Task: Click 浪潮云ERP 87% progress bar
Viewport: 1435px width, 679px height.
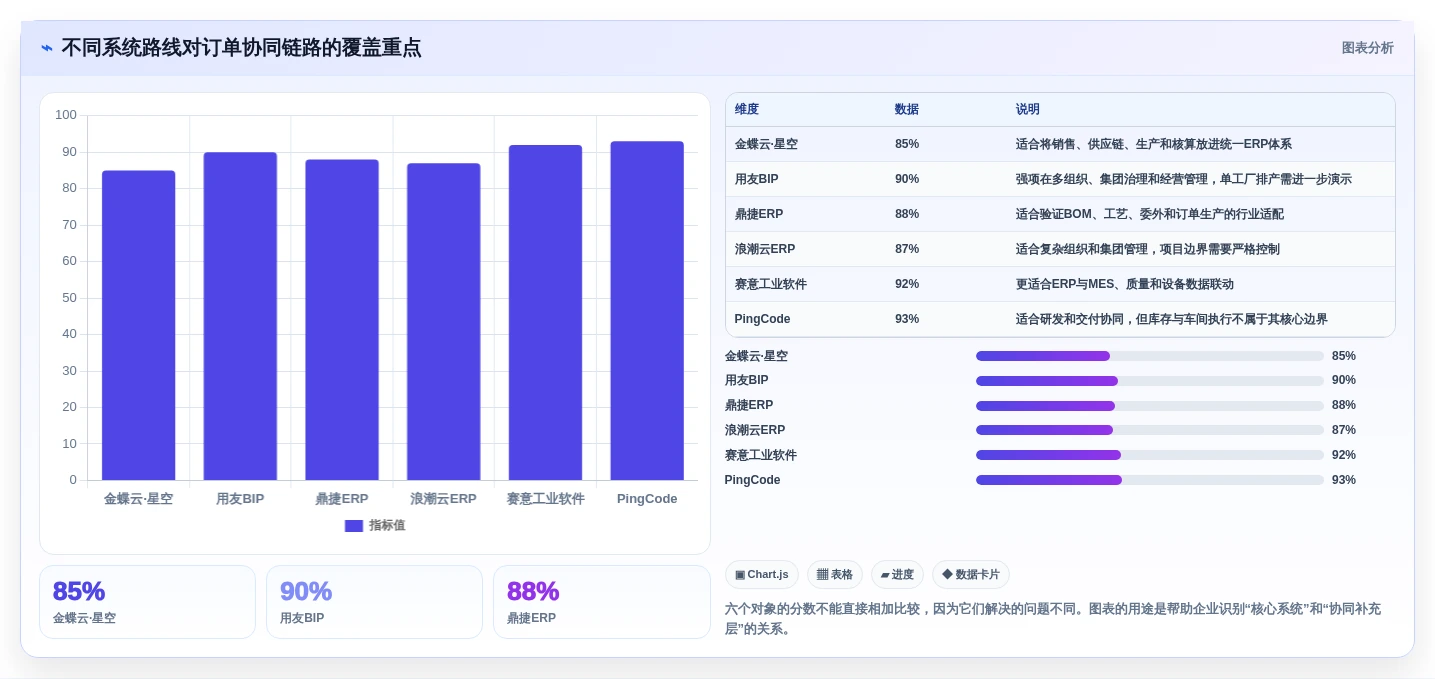Action: coord(1150,431)
